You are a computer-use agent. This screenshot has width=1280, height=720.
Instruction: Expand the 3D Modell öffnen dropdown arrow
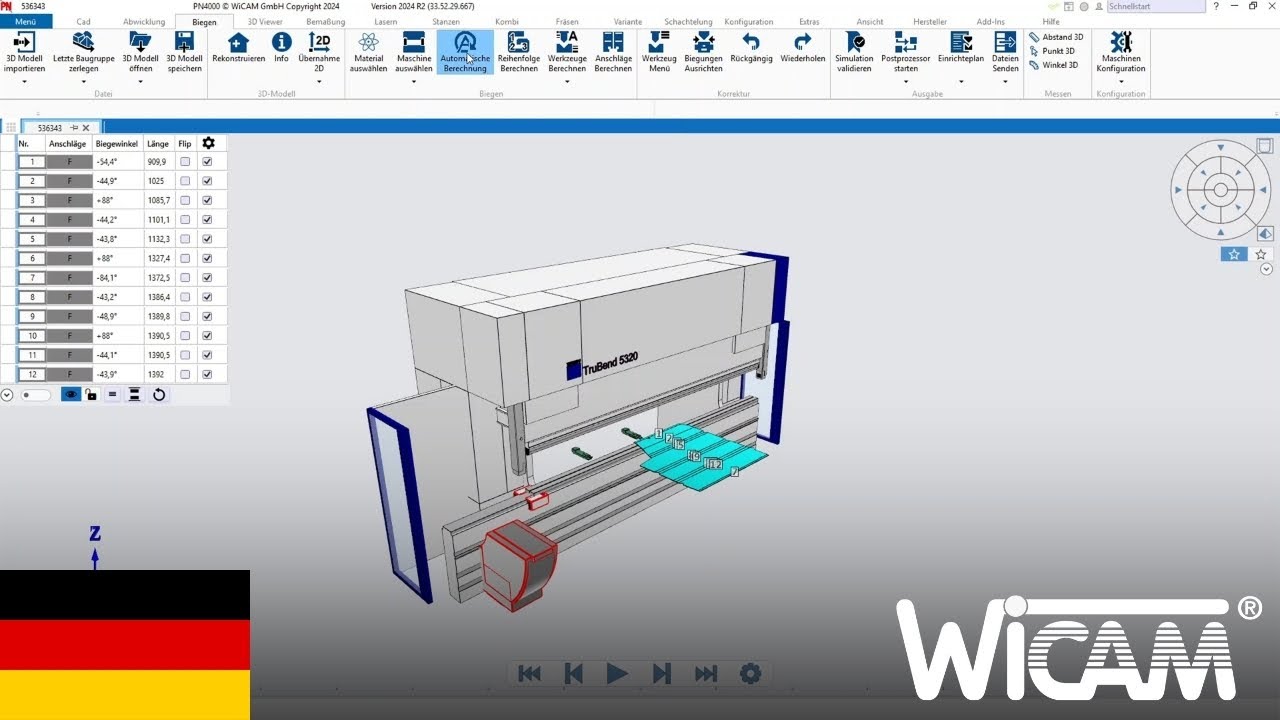tap(140, 82)
